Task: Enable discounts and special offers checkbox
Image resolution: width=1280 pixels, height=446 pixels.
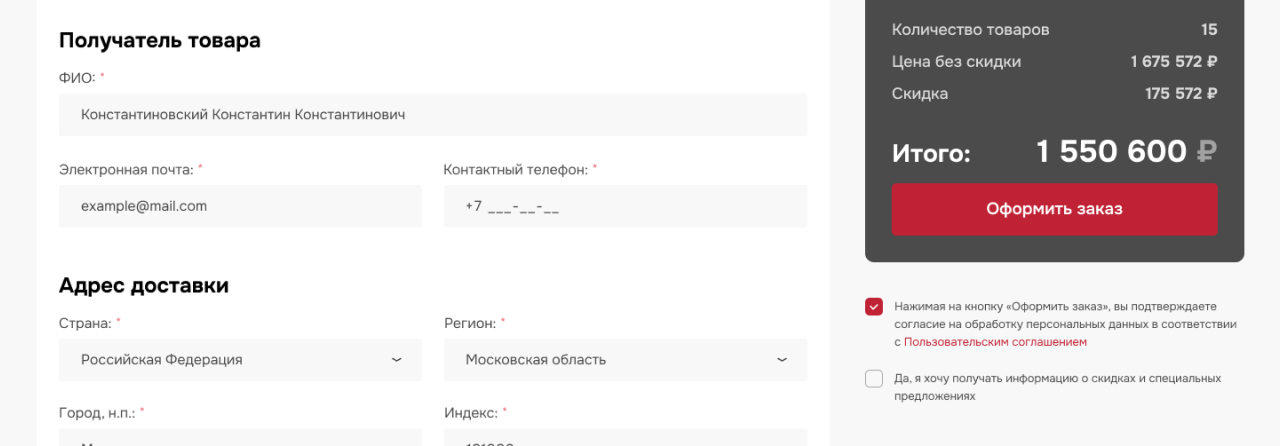Action: pyautogui.click(x=874, y=378)
